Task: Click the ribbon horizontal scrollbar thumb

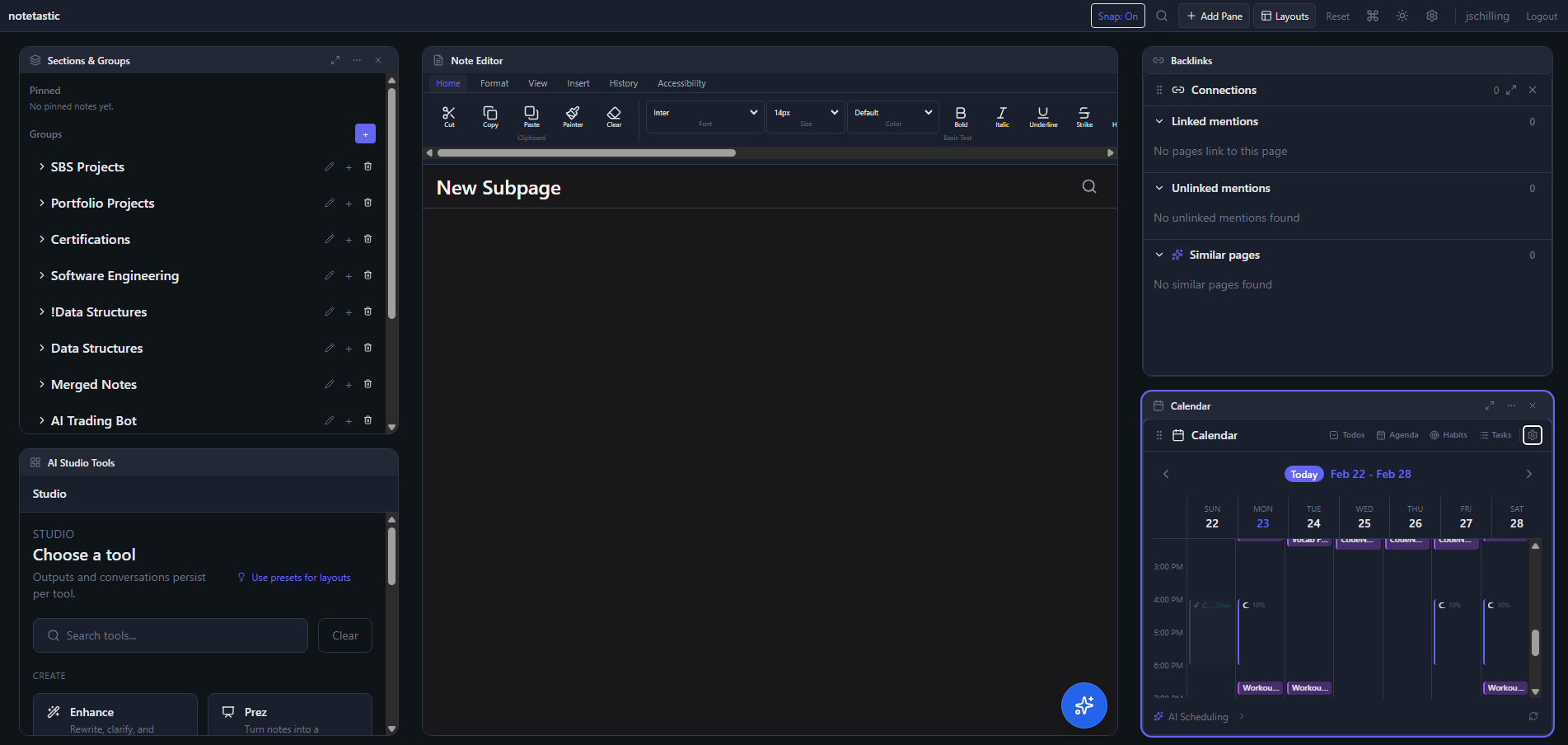Action: click(586, 152)
